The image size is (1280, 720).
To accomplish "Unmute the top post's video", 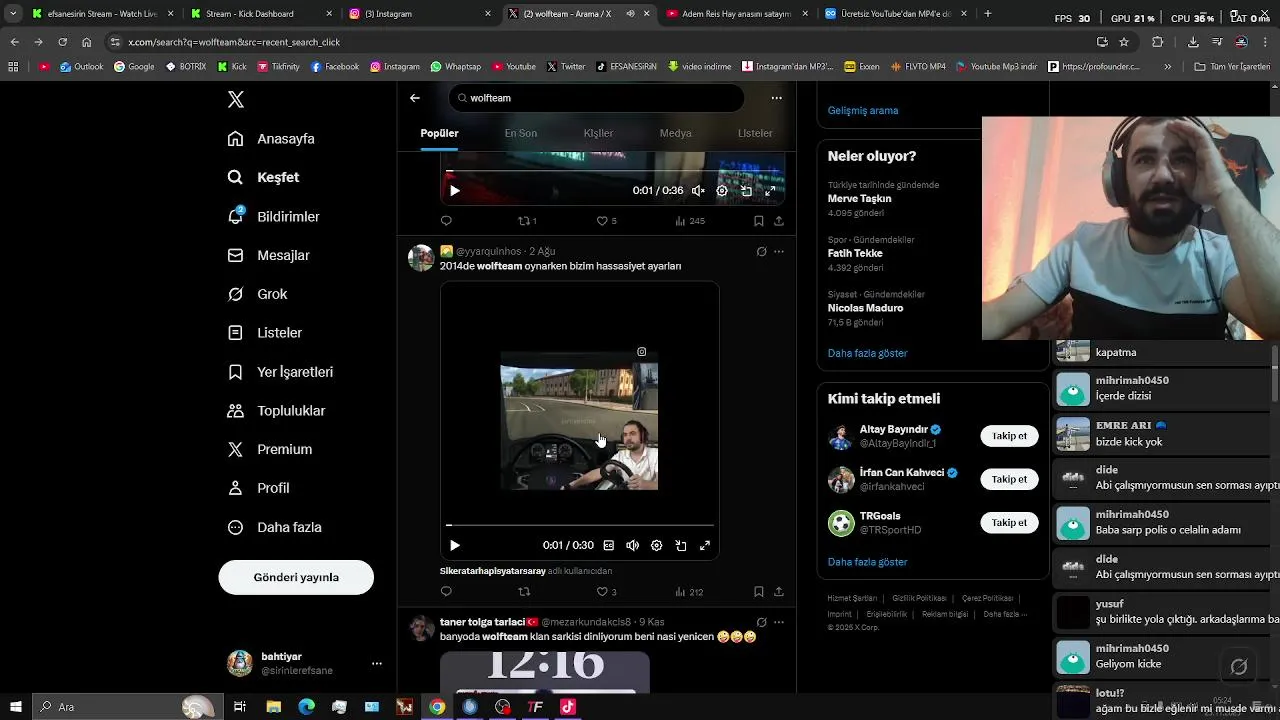I will point(698,191).
